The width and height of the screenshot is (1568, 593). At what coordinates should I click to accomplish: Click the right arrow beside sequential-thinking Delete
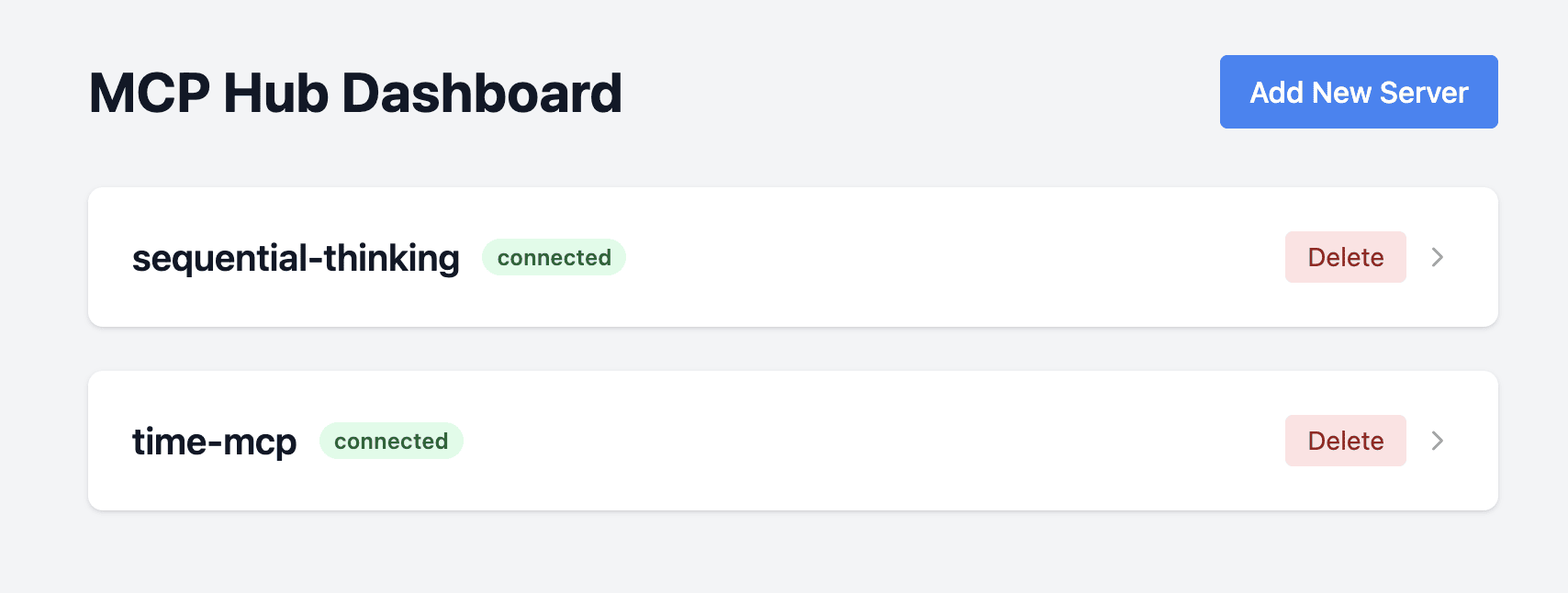tap(1437, 258)
